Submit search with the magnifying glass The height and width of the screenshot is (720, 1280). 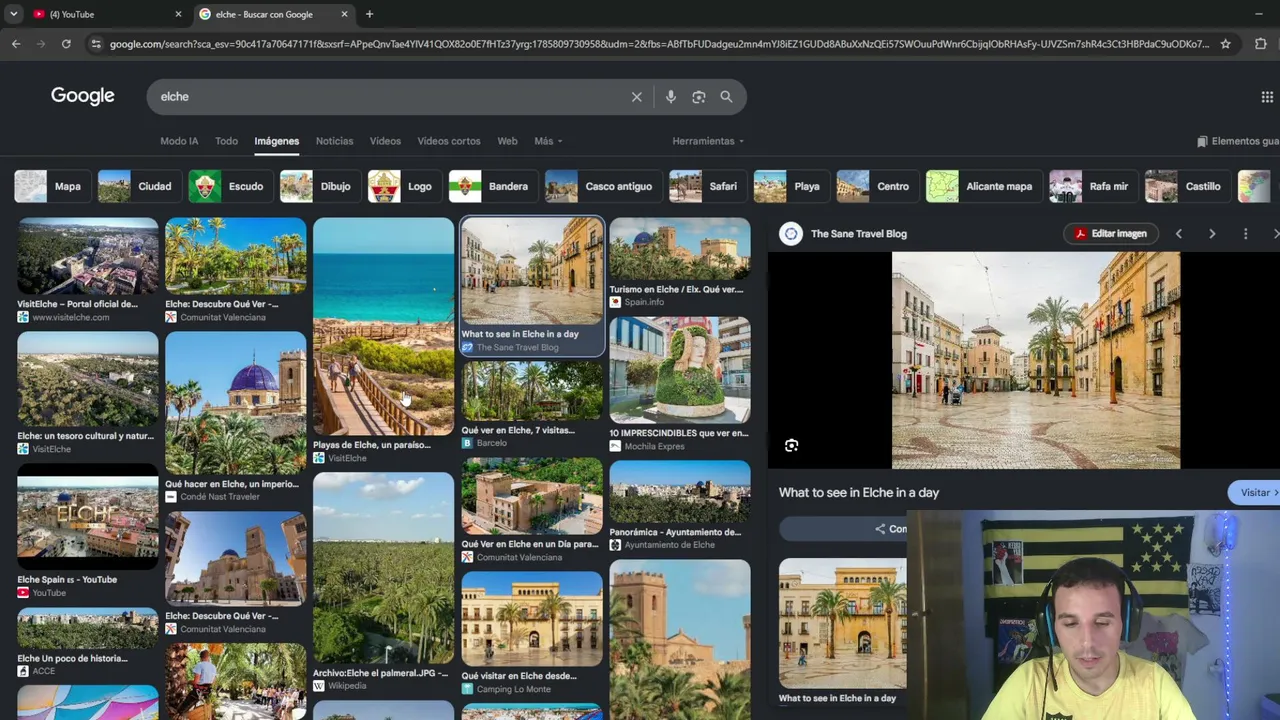pyautogui.click(x=726, y=97)
